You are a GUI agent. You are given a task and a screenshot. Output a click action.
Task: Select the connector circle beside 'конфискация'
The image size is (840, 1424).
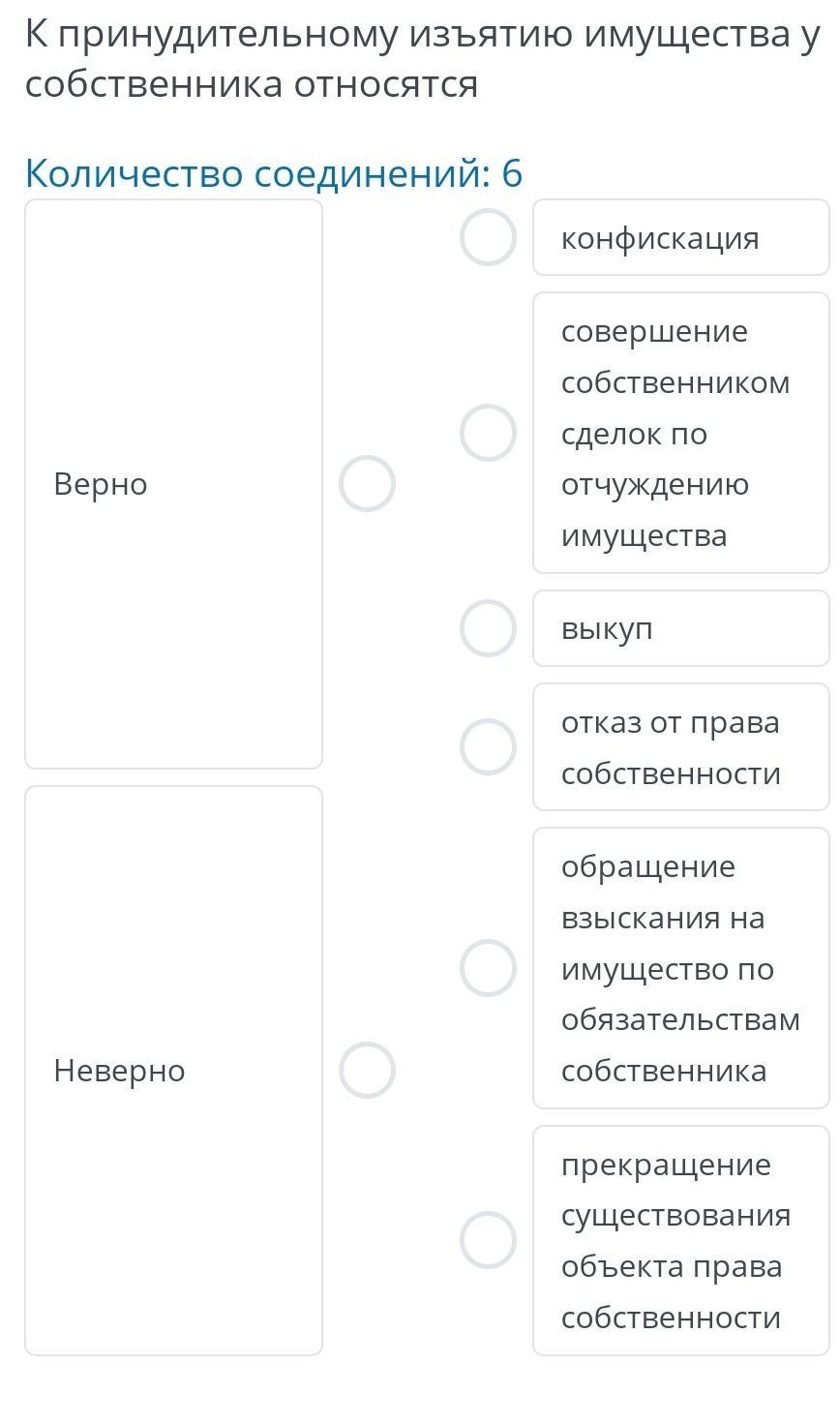click(x=488, y=237)
